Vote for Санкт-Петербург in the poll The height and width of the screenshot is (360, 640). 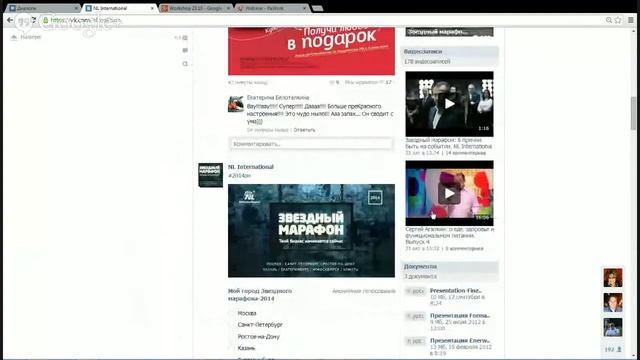point(260,325)
